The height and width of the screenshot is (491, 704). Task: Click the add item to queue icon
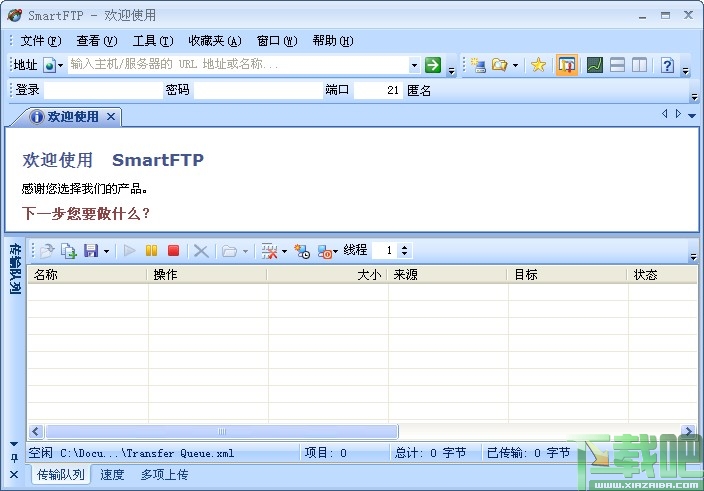(69, 251)
